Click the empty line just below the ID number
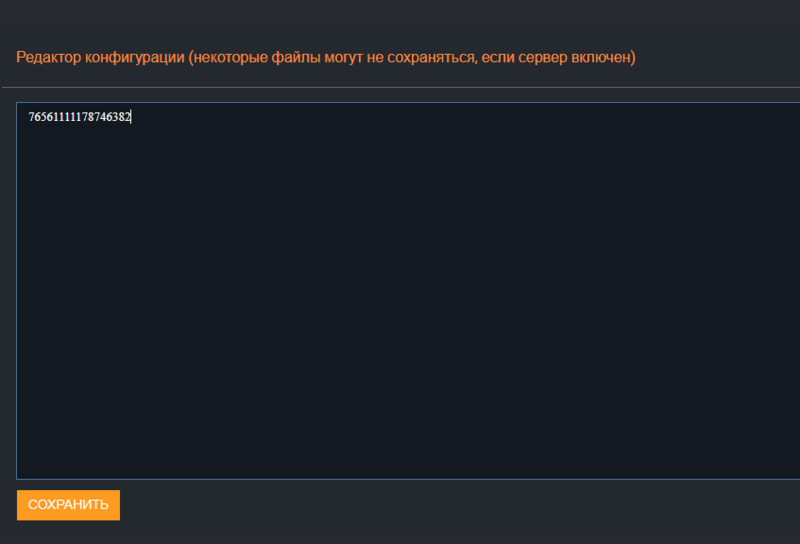 [x=80, y=134]
